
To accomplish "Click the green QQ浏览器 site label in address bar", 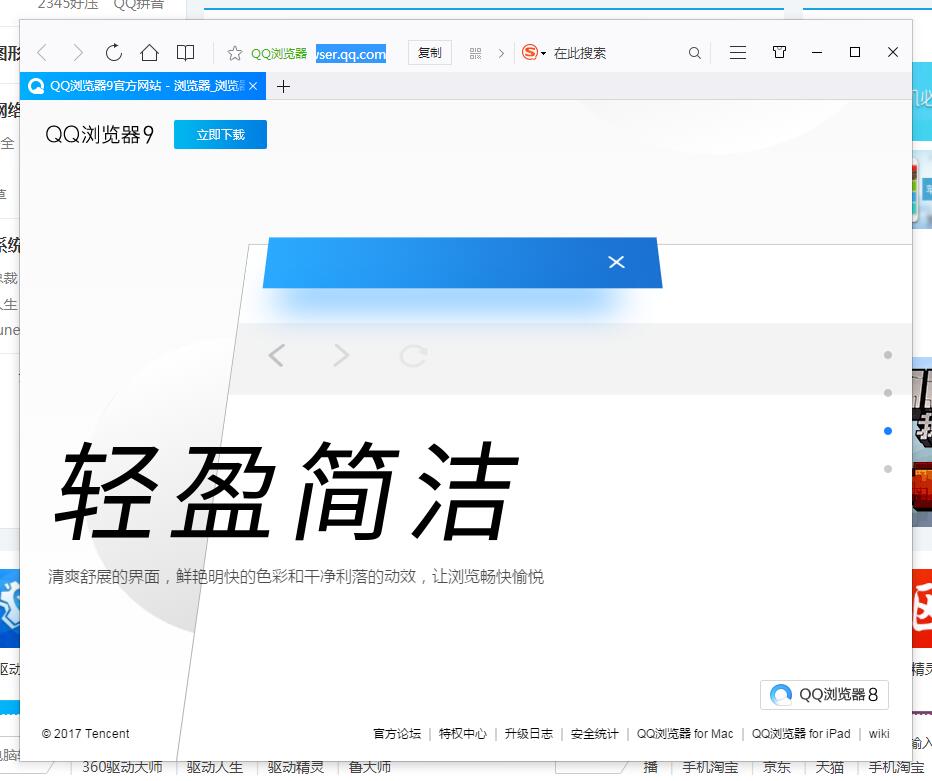I will (279, 53).
